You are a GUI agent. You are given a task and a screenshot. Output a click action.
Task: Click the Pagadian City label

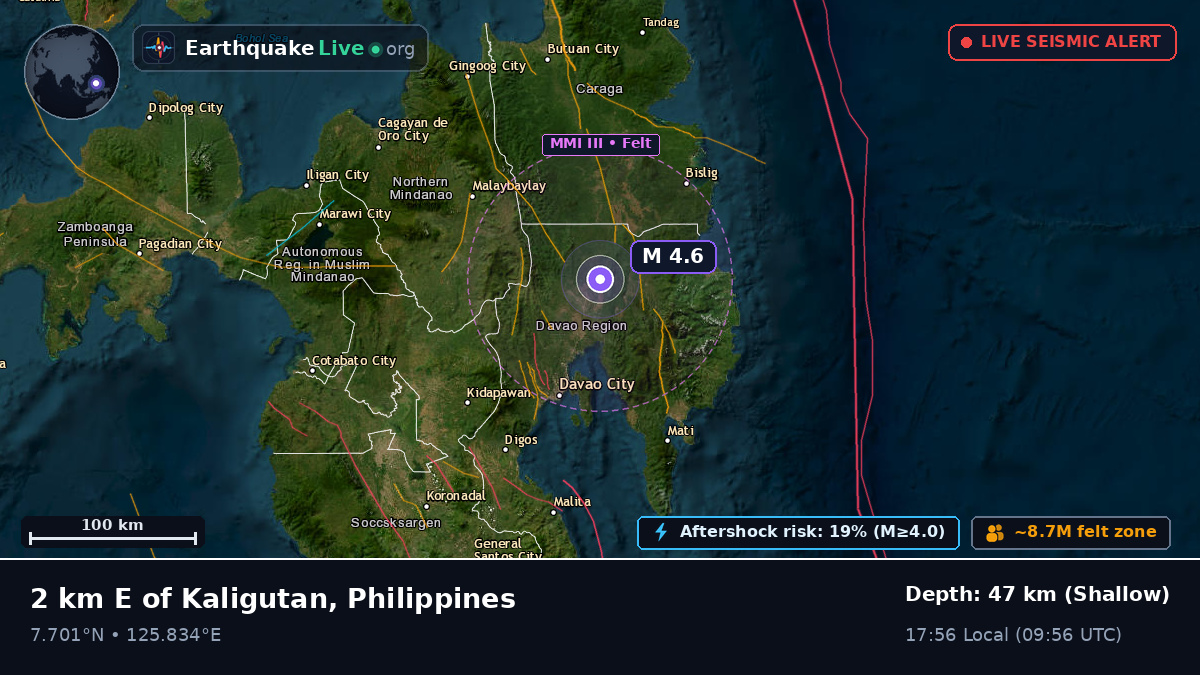180,244
